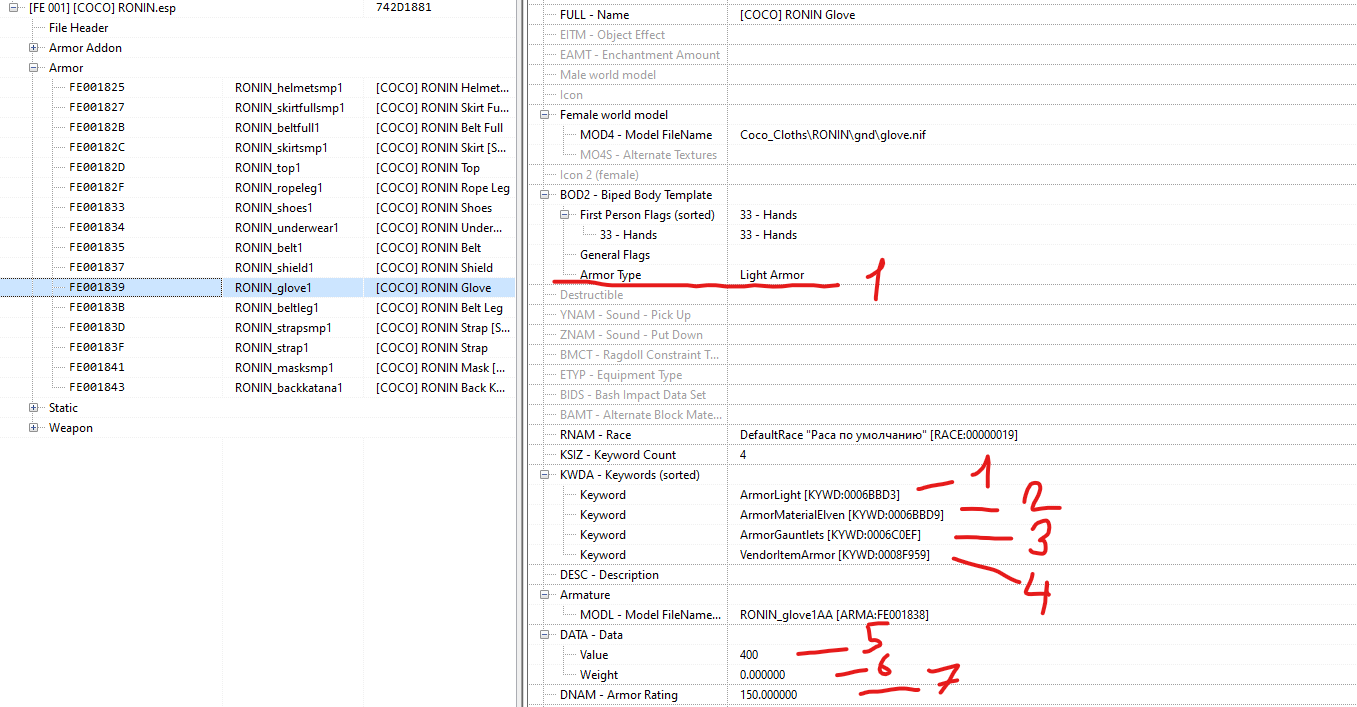Image resolution: width=1357 pixels, height=707 pixels.
Task: Click the Value field showing 400
Action: click(749, 655)
